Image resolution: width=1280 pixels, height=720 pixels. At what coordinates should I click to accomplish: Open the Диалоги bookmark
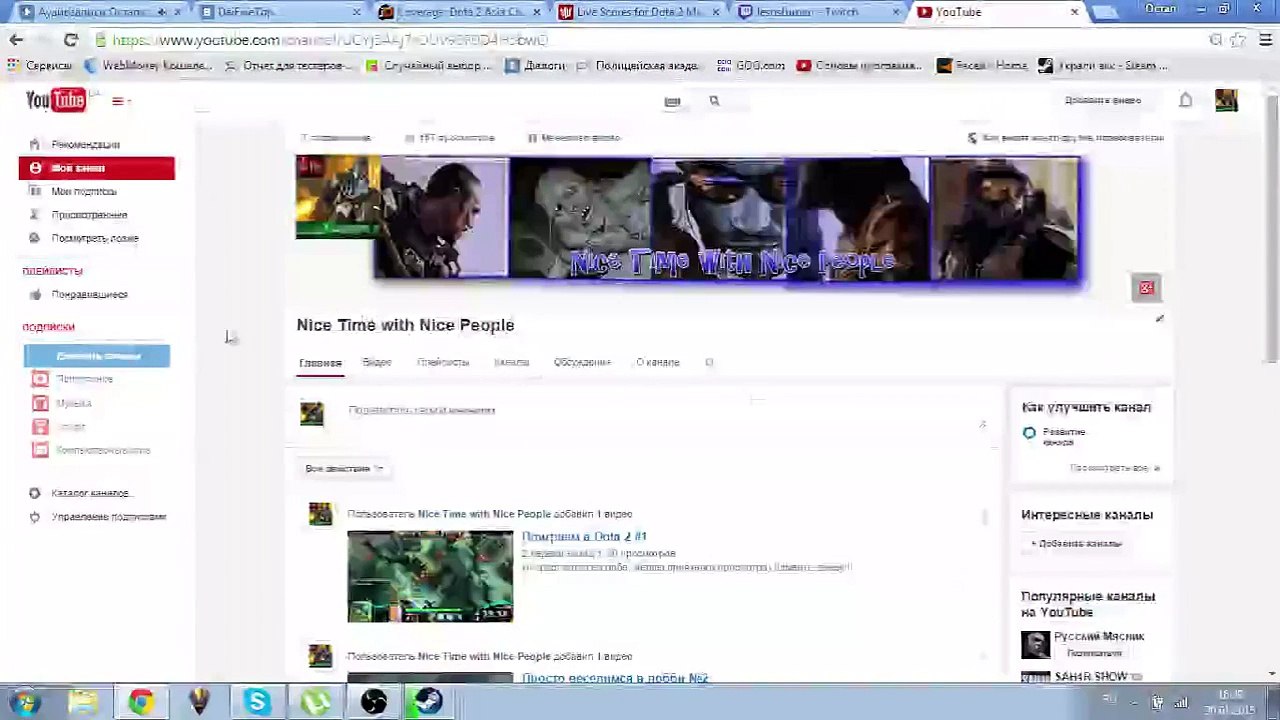(535, 66)
